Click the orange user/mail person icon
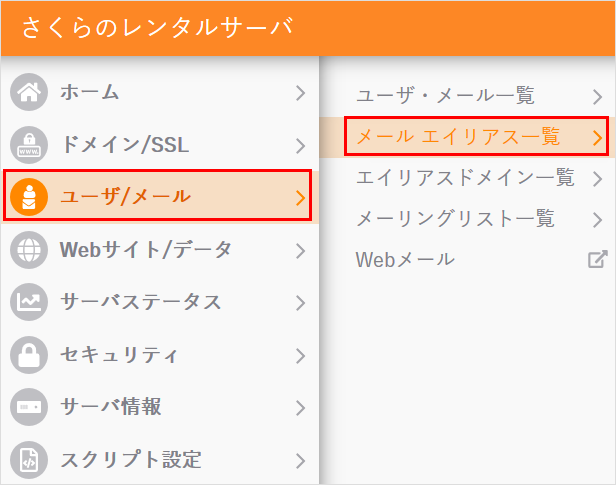This screenshot has height=485, width=616. [x=29, y=197]
